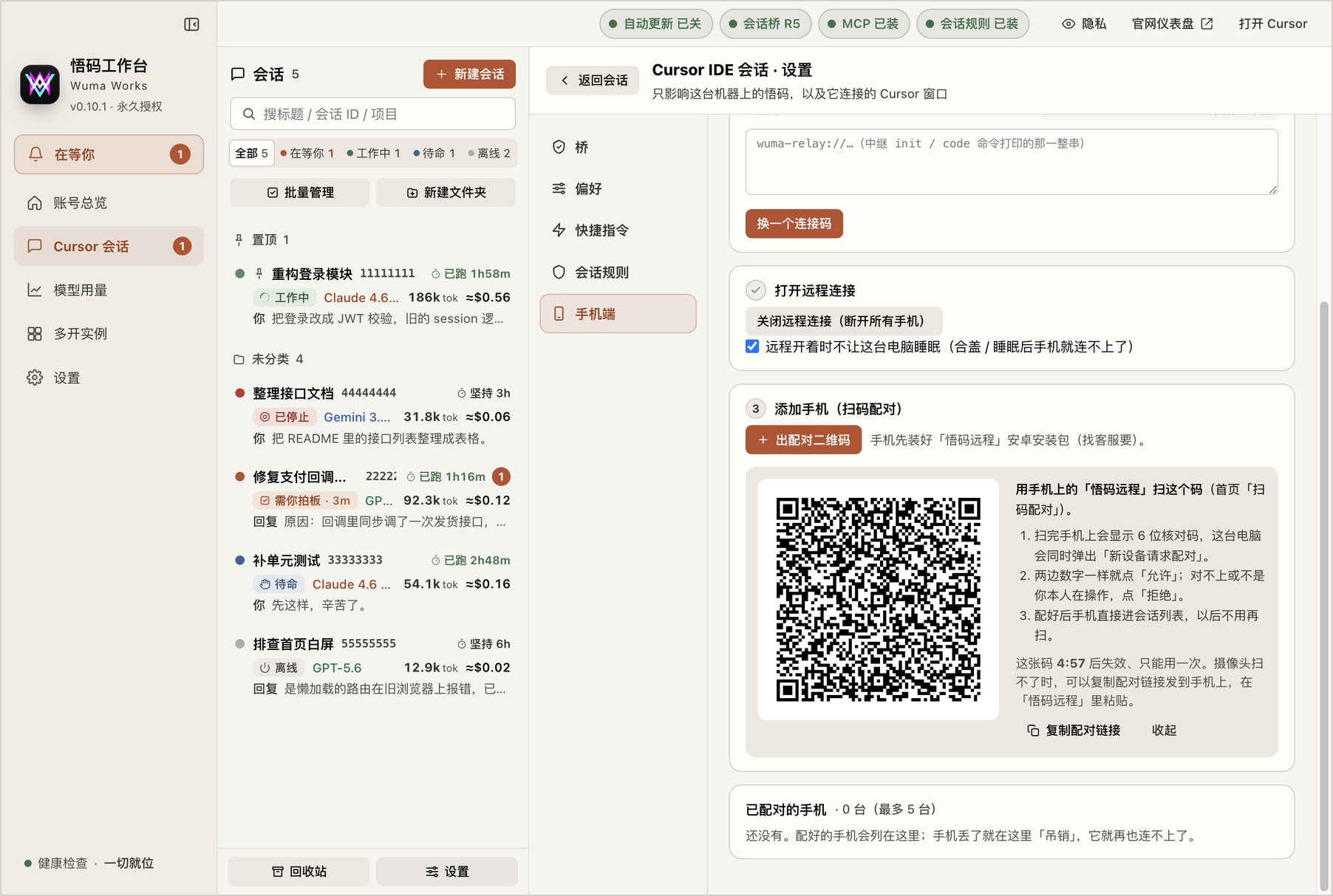
Task: Open the 补单元测试 session
Action: [x=372, y=582]
